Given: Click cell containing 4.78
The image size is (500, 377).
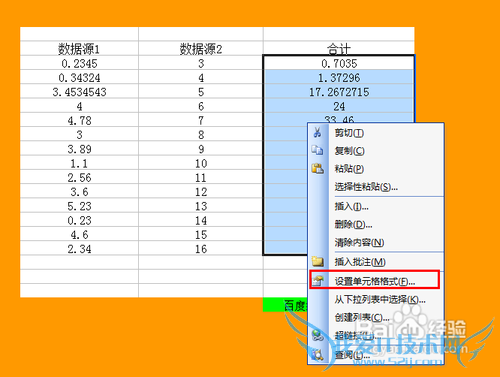Looking at the screenshot, I should click(79, 120).
